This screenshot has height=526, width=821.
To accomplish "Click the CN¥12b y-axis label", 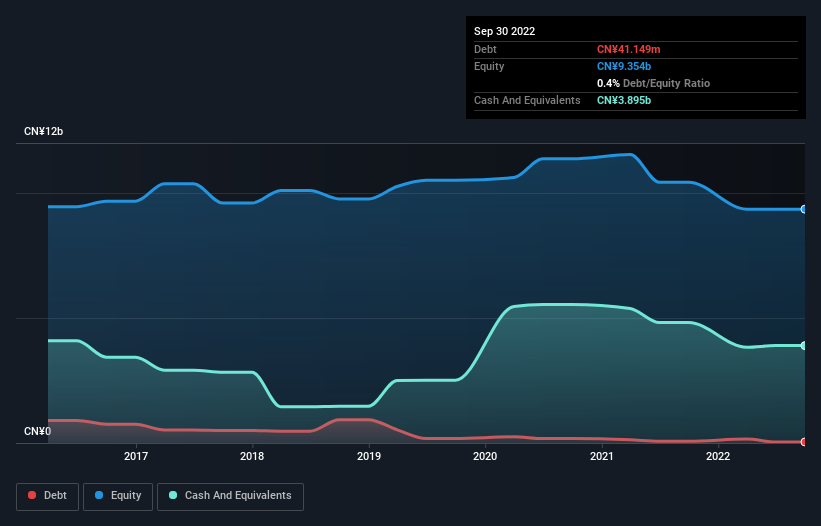I will click(x=43, y=131).
